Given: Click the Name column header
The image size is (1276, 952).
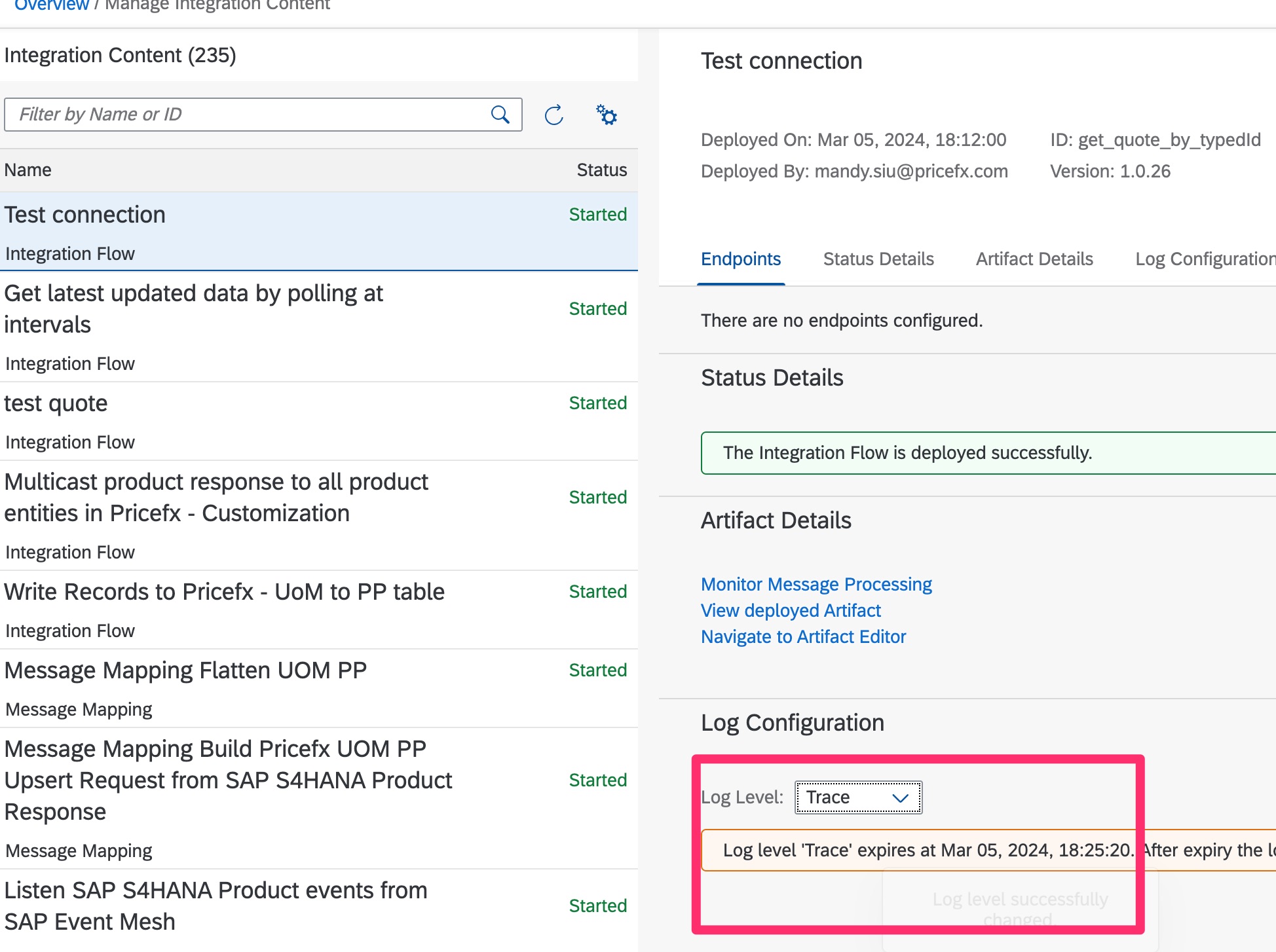Looking at the screenshot, I should [x=28, y=170].
